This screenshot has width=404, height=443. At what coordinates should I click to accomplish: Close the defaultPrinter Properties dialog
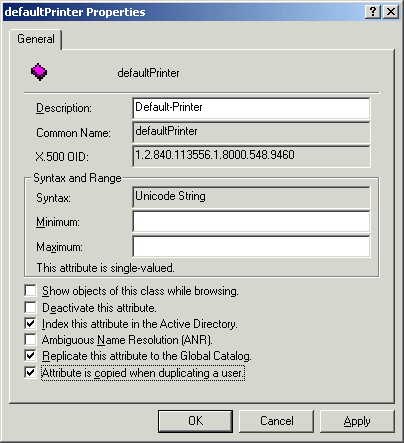tap(391, 12)
